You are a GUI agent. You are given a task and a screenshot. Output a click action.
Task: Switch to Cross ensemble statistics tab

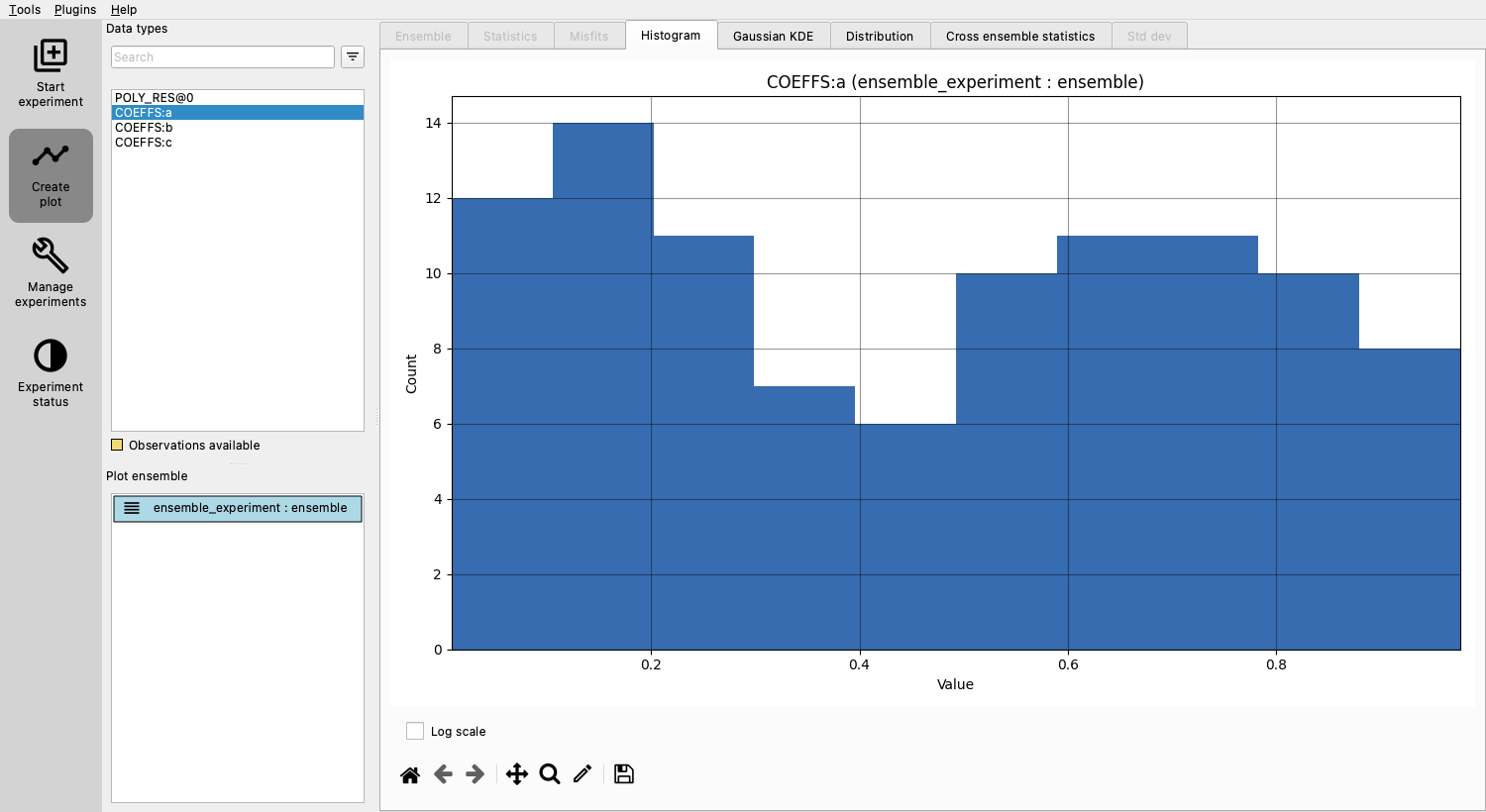[x=1020, y=36]
